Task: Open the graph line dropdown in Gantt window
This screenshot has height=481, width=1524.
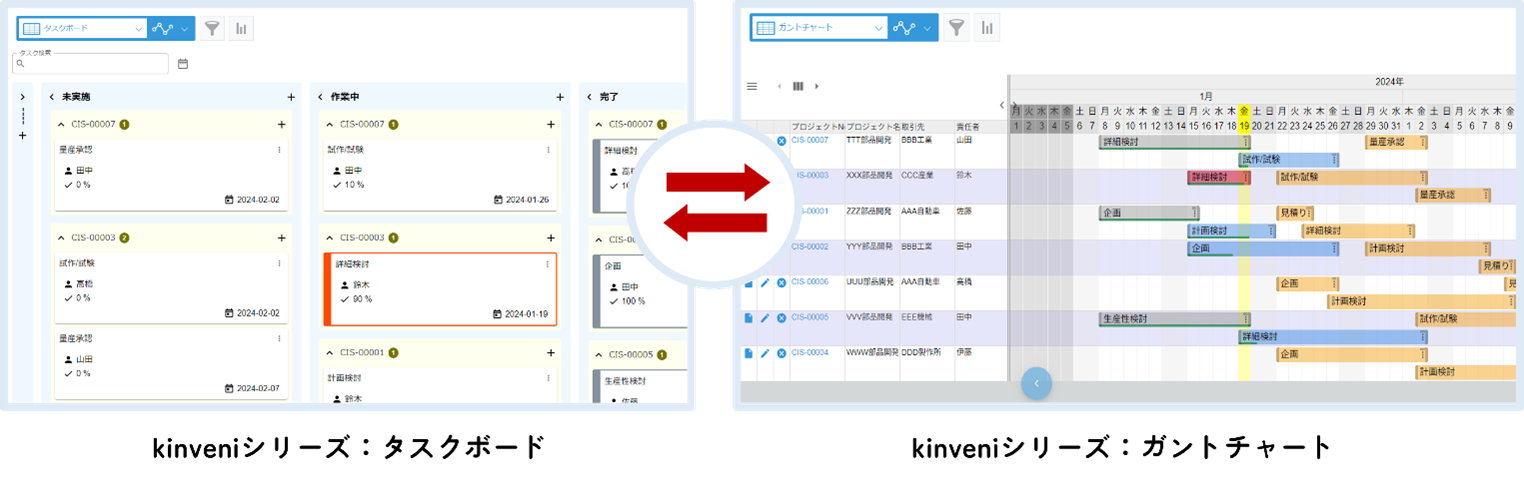Action: (912, 28)
